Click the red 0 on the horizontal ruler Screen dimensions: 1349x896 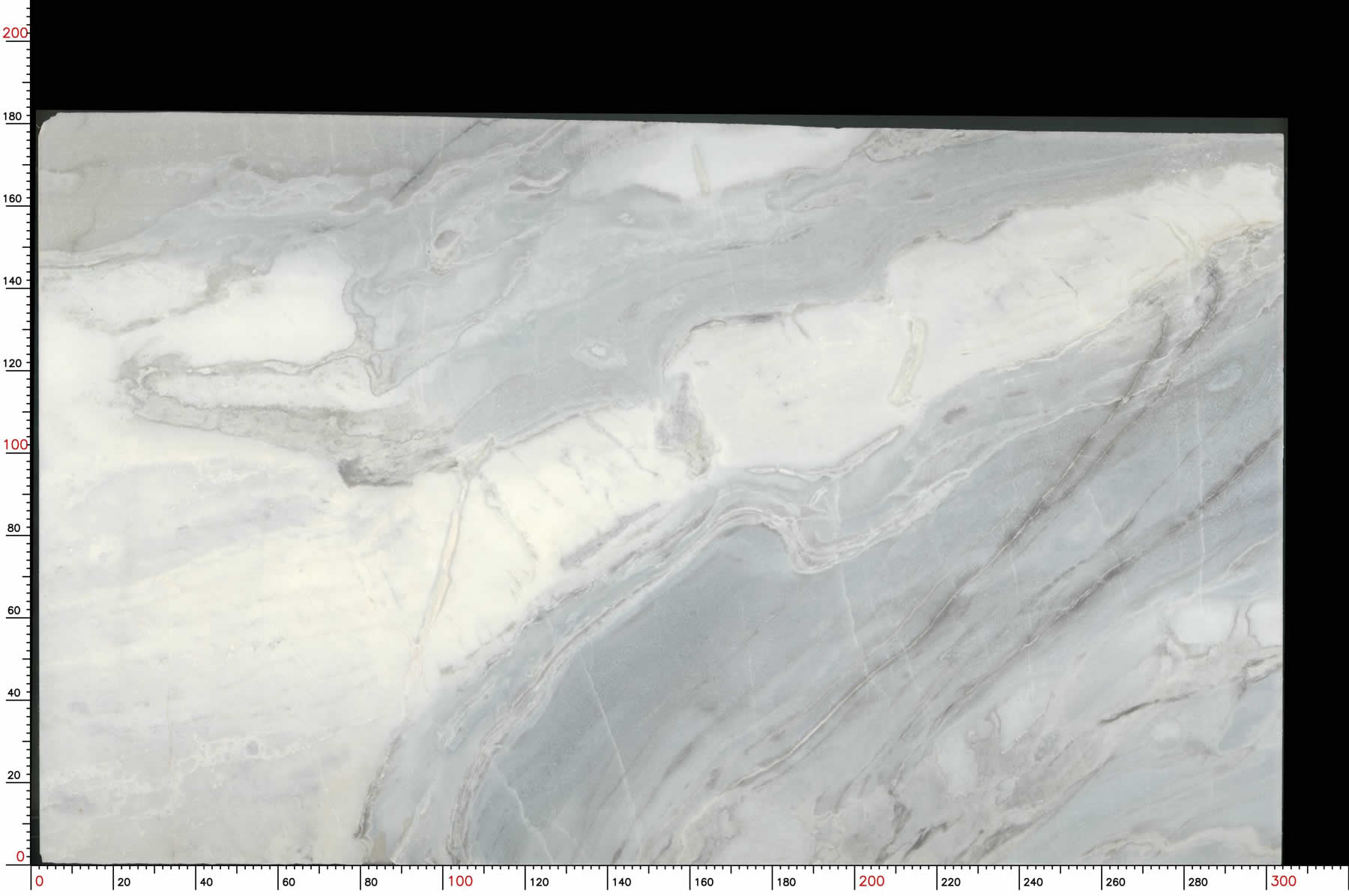(x=39, y=882)
